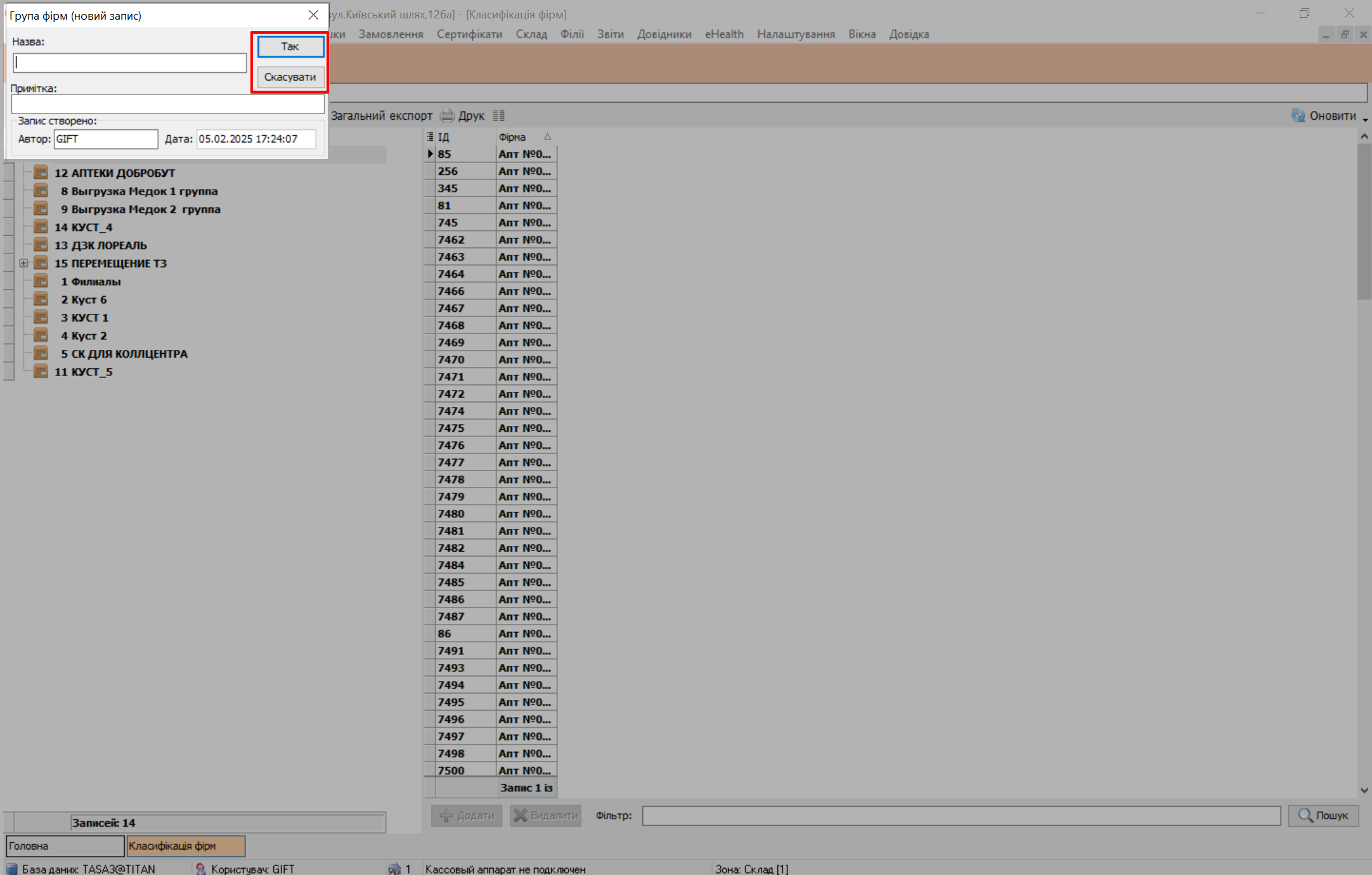Click folder icon of 12 АПТЕКИ ДОБРОБУТ
This screenshot has width=1372, height=875.
coord(41,172)
